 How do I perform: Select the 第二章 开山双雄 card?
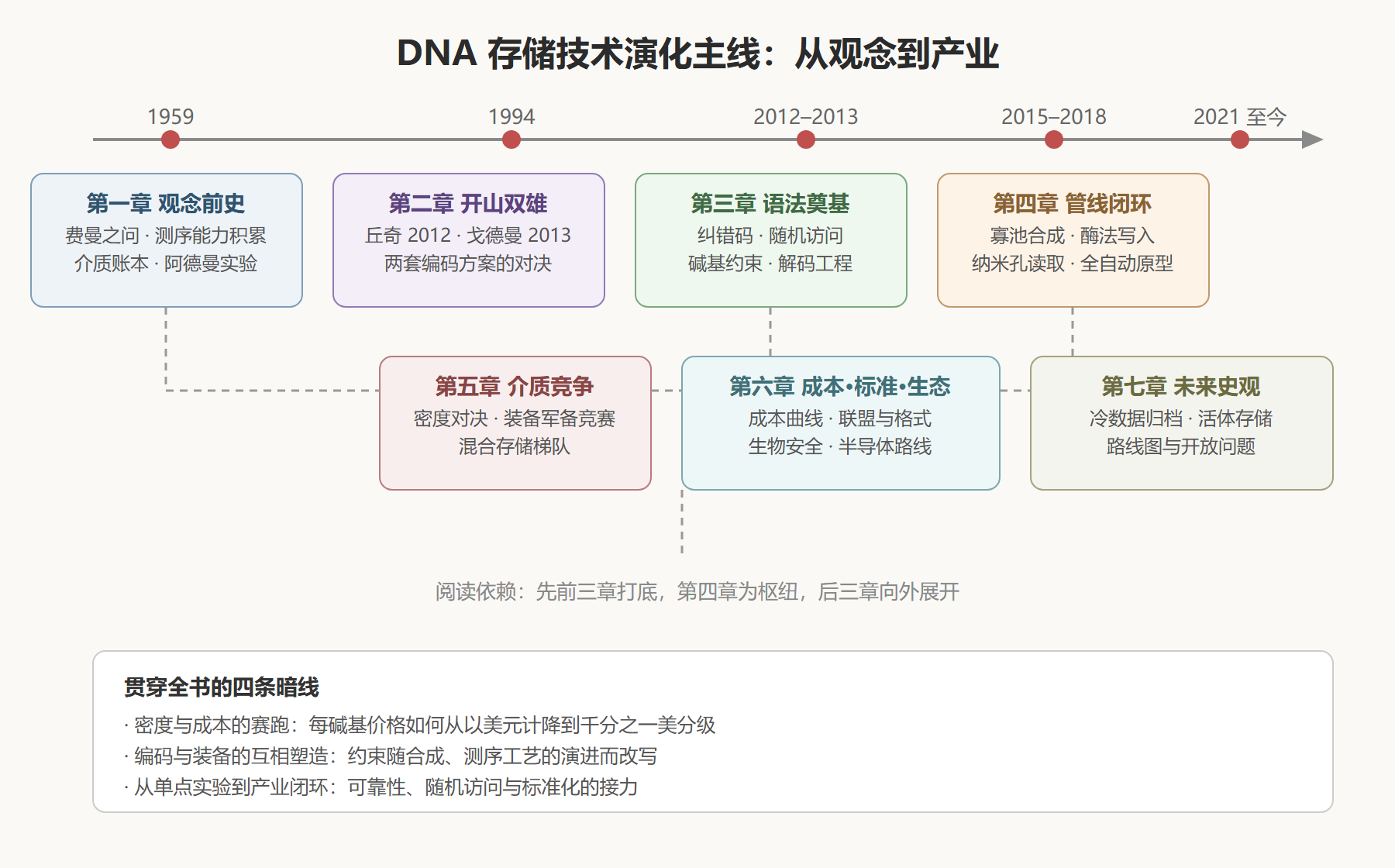tap(469, 240)
